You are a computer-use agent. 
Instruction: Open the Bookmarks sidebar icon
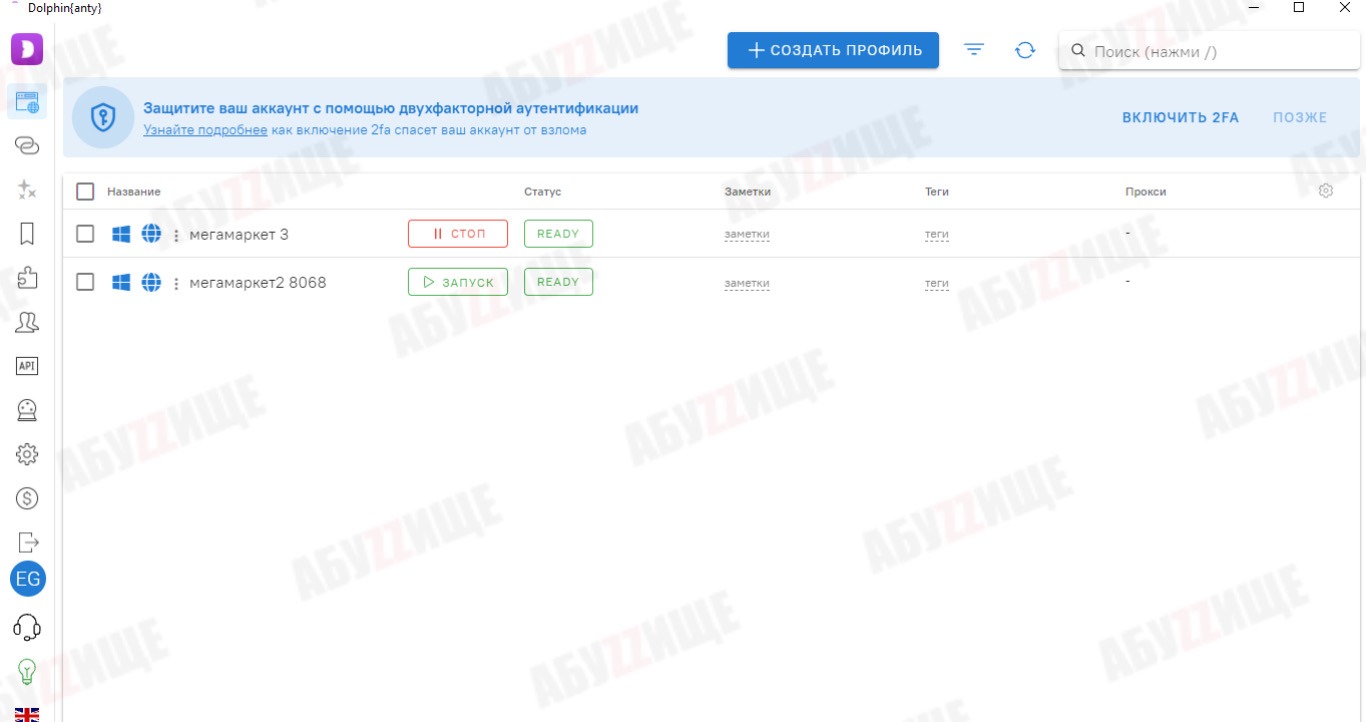27,234
